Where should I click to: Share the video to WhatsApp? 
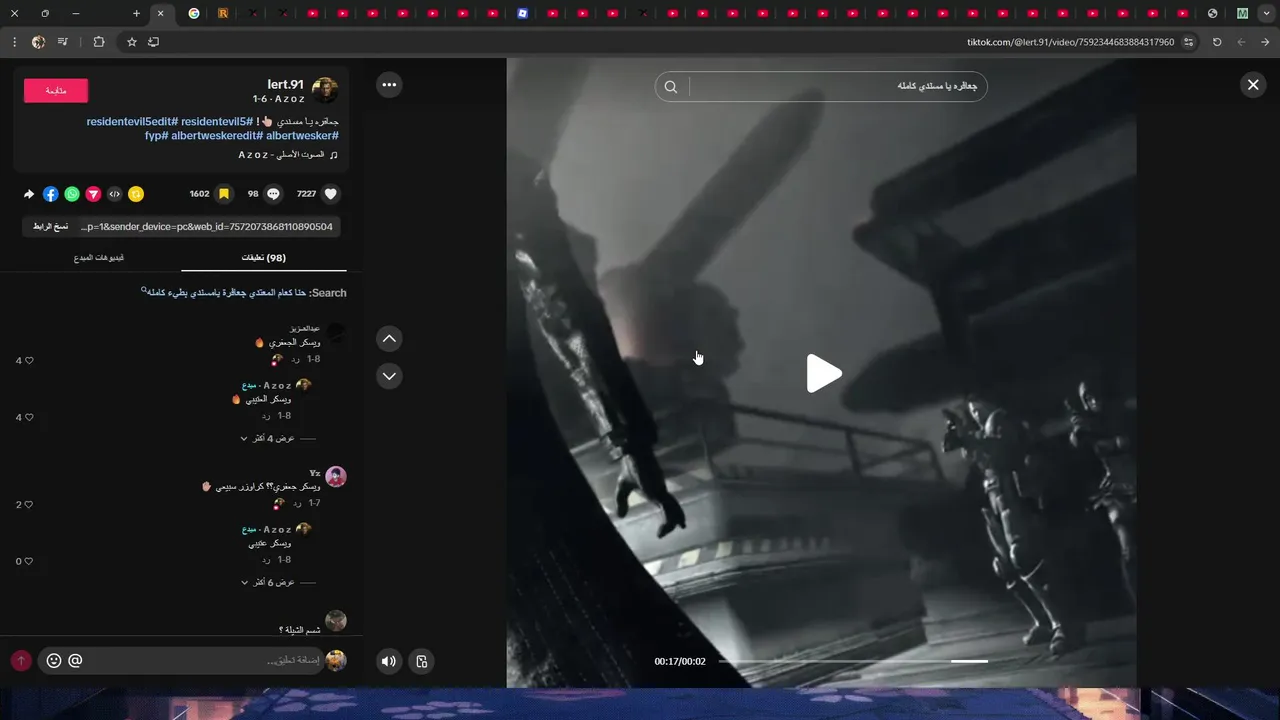pos(72,194)
